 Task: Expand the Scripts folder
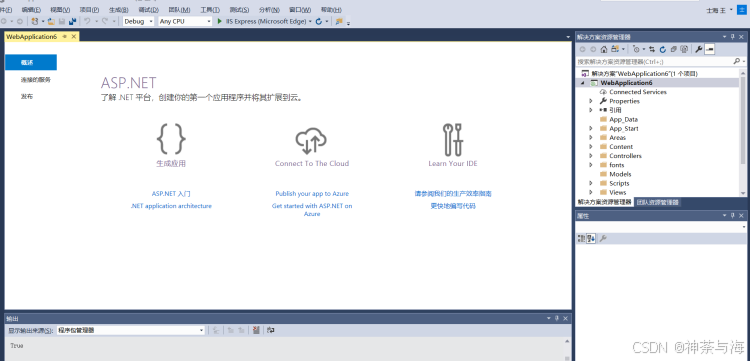click(591, 183)
